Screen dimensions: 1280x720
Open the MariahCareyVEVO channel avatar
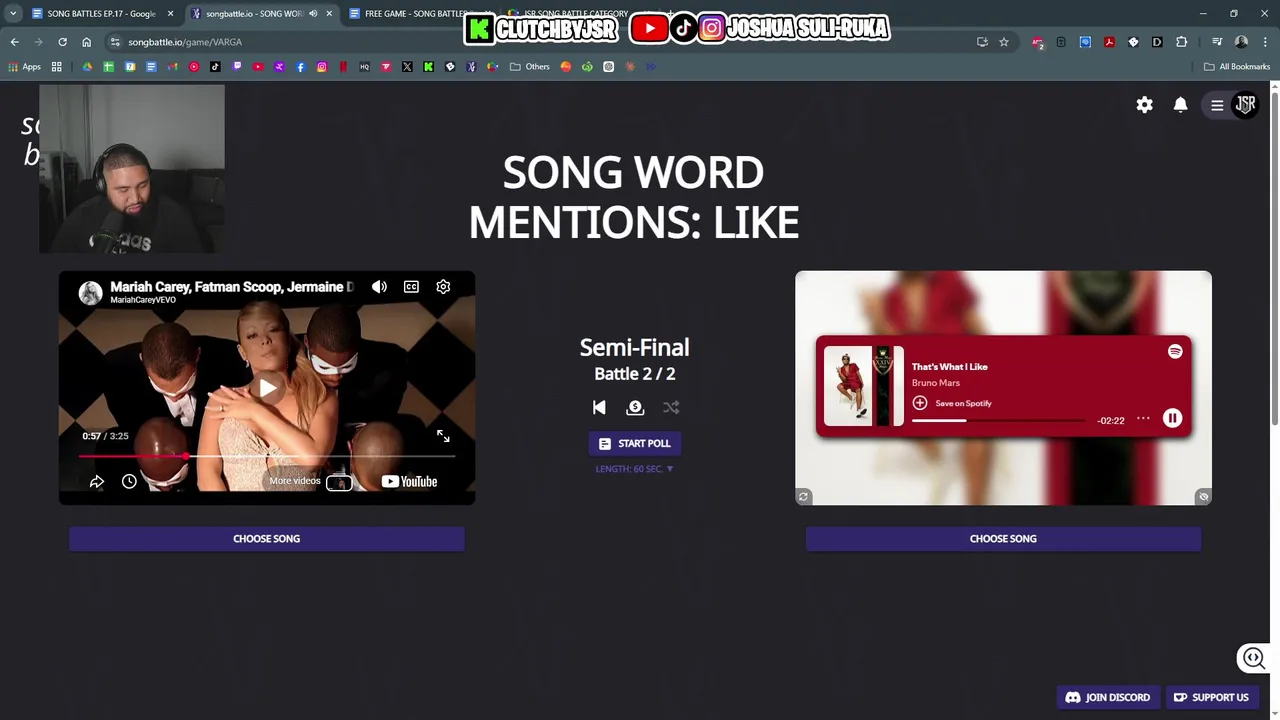[91, 293]
